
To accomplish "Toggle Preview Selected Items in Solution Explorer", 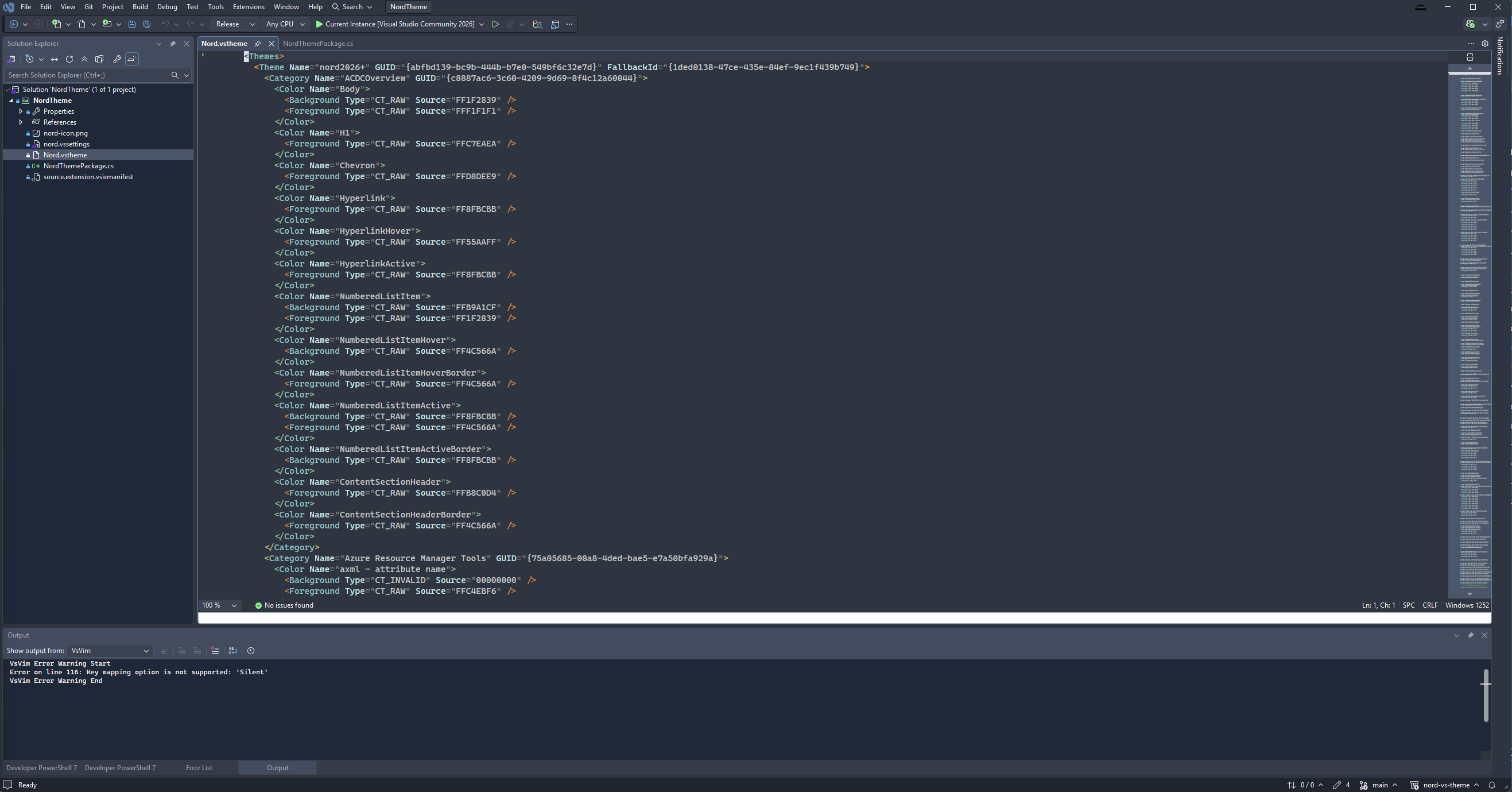I will pos(132,59).
